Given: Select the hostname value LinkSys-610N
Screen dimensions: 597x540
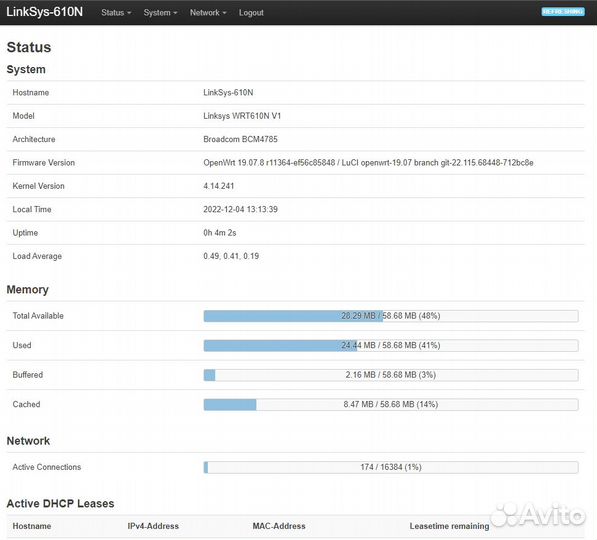Looking at the screenshot, I should click(x=228, y=93).
